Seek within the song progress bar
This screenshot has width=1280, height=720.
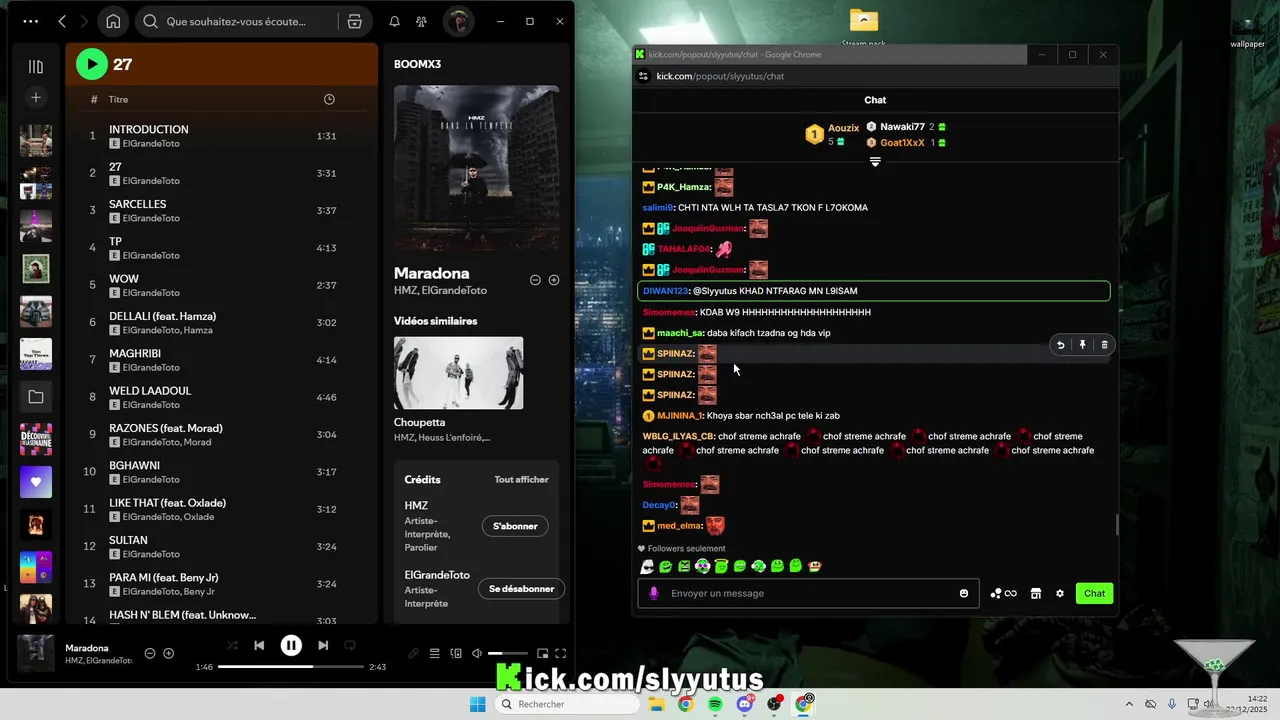[x=291, y=667]
